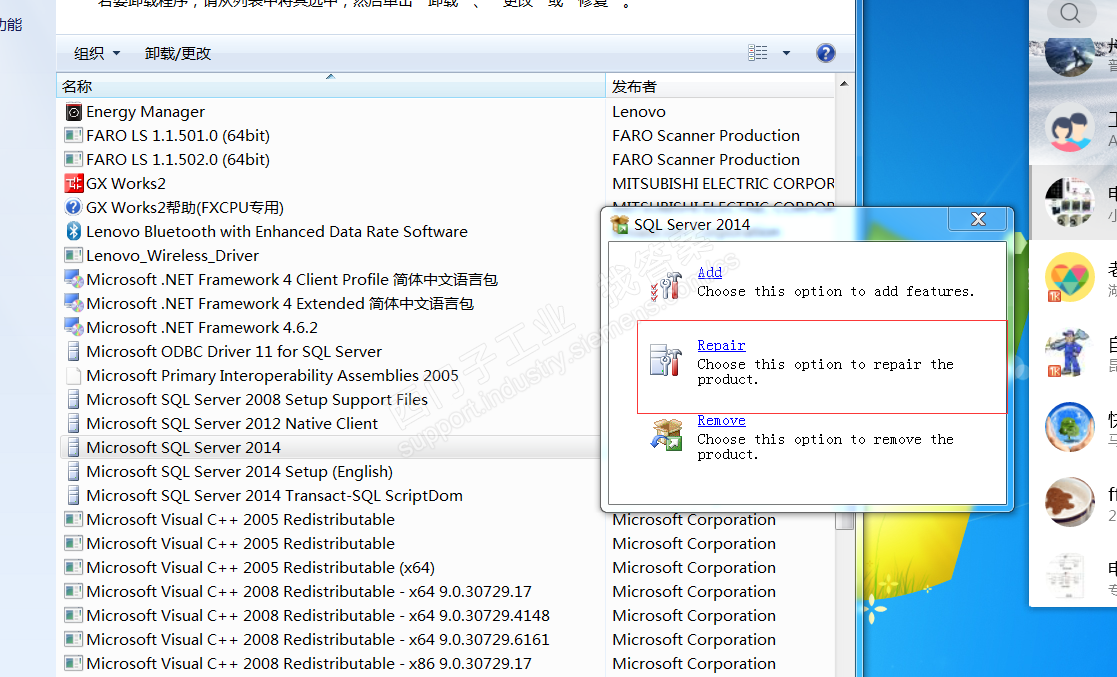This screenshot has width=1117, height=677.
Task: Click the search magnifier icon in chat panel
Action: pyautogui.click(x=1070, y=12)
